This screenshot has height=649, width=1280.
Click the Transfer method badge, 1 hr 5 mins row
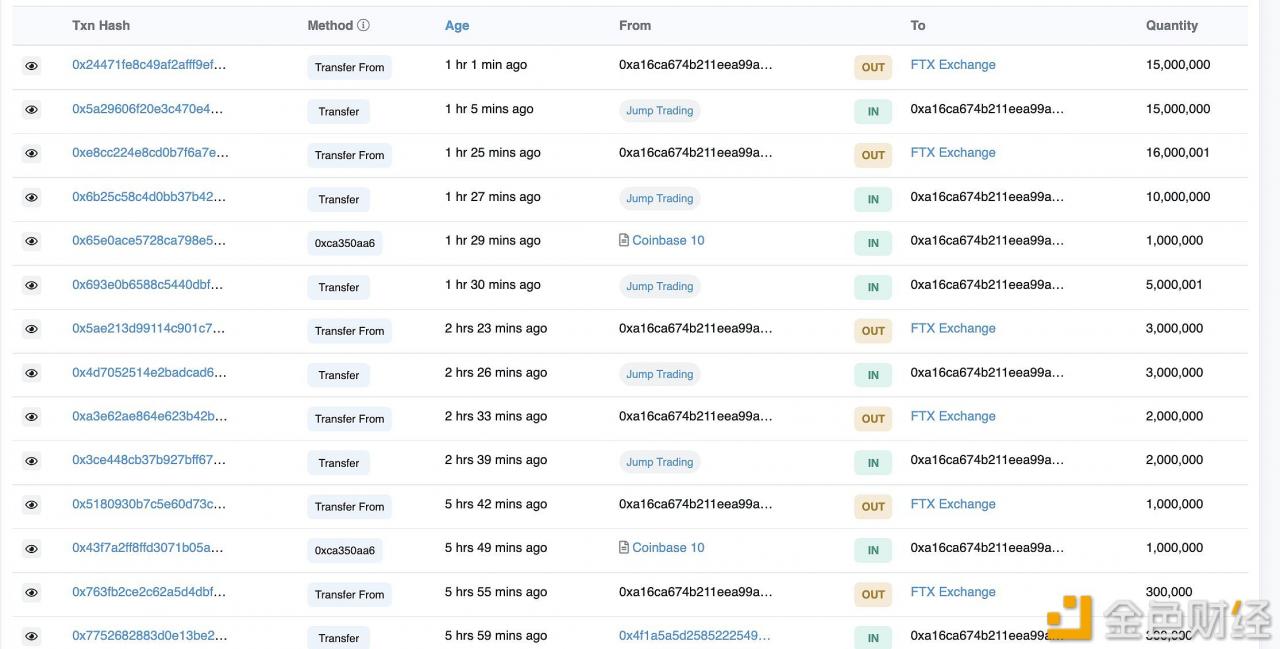point(339,112)
